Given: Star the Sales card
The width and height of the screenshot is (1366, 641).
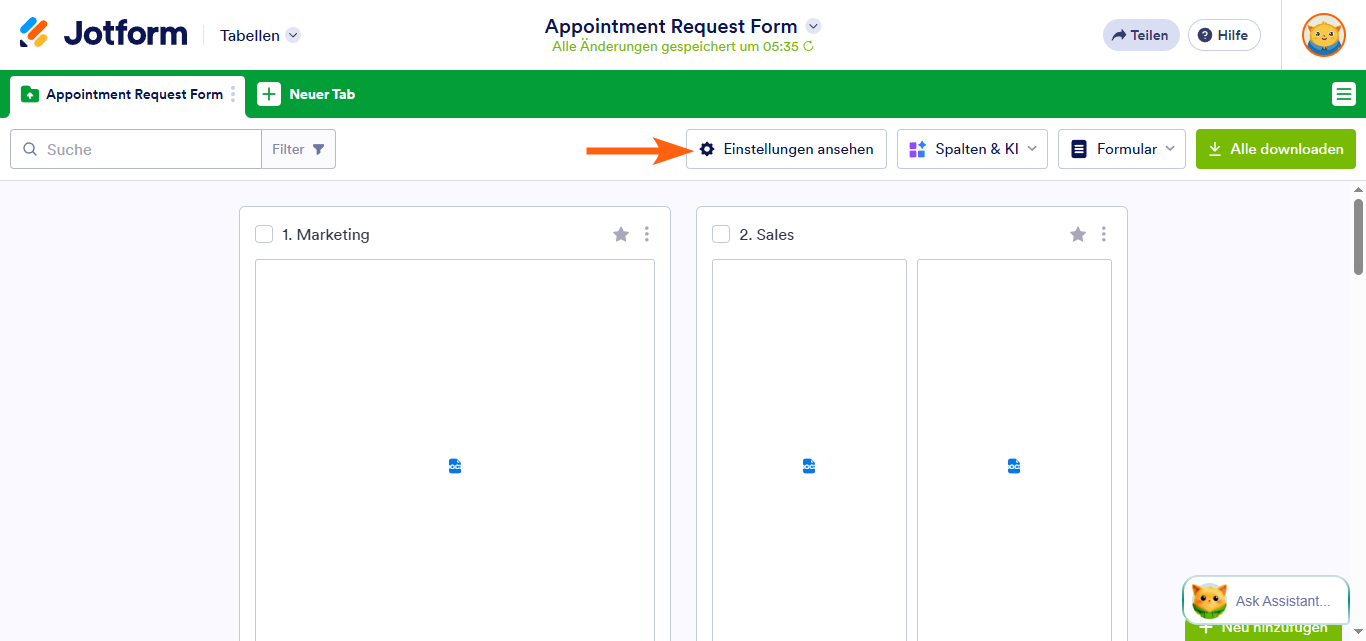Looking at the screenshot, I should coord(1078,234).
